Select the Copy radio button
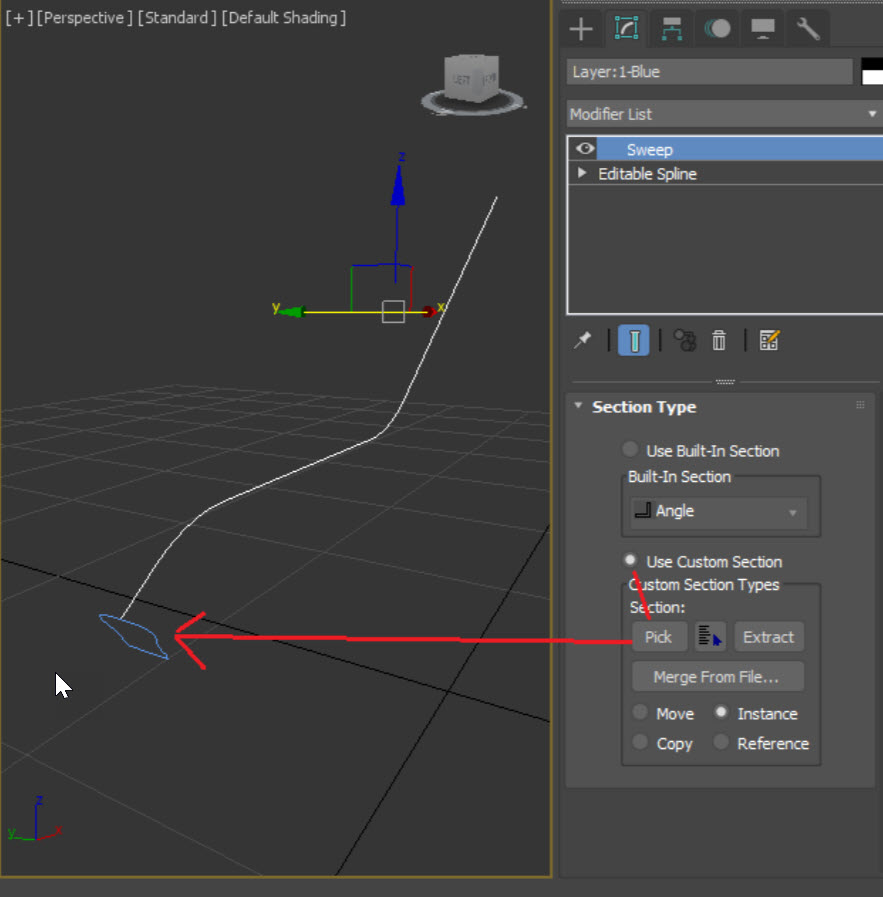 coord(640,743)
